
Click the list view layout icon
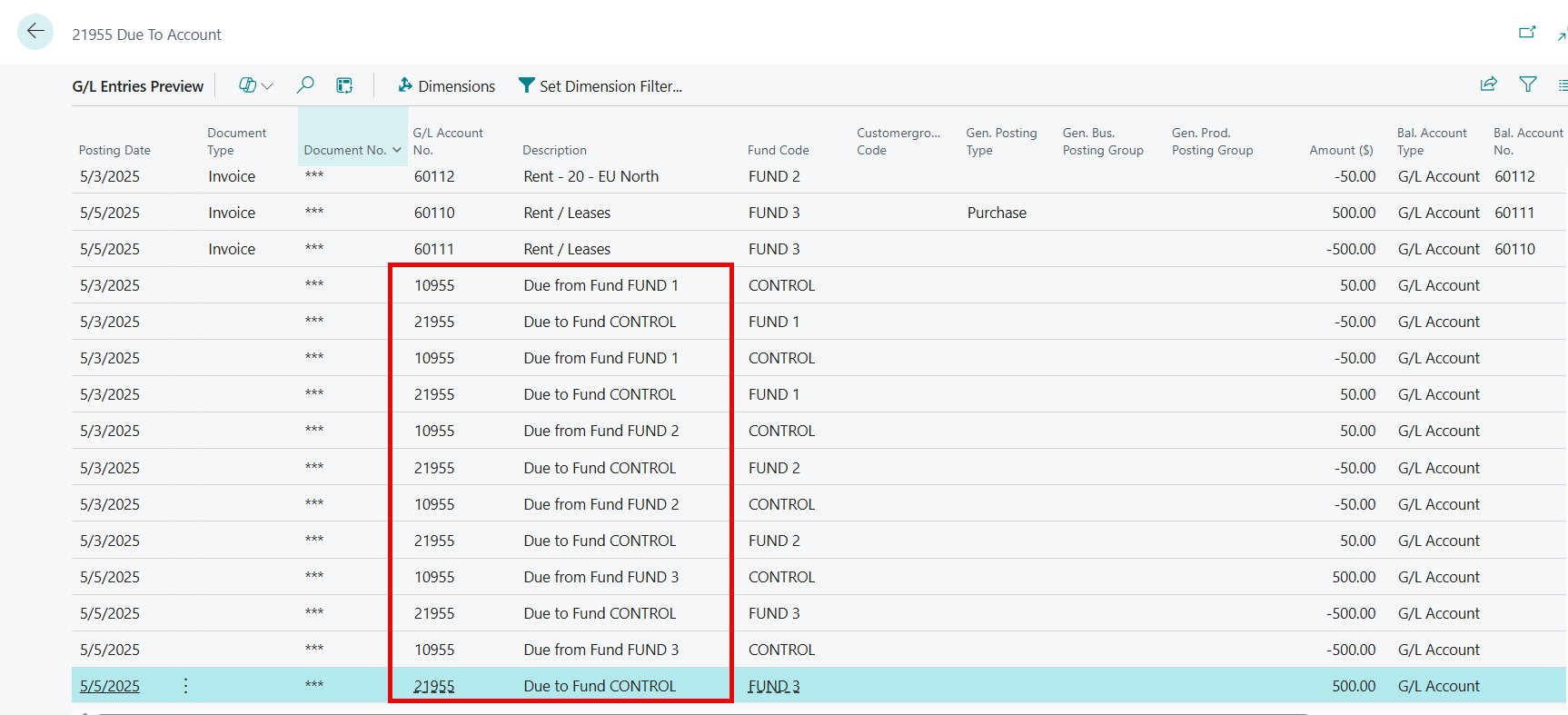point(1562,85)
